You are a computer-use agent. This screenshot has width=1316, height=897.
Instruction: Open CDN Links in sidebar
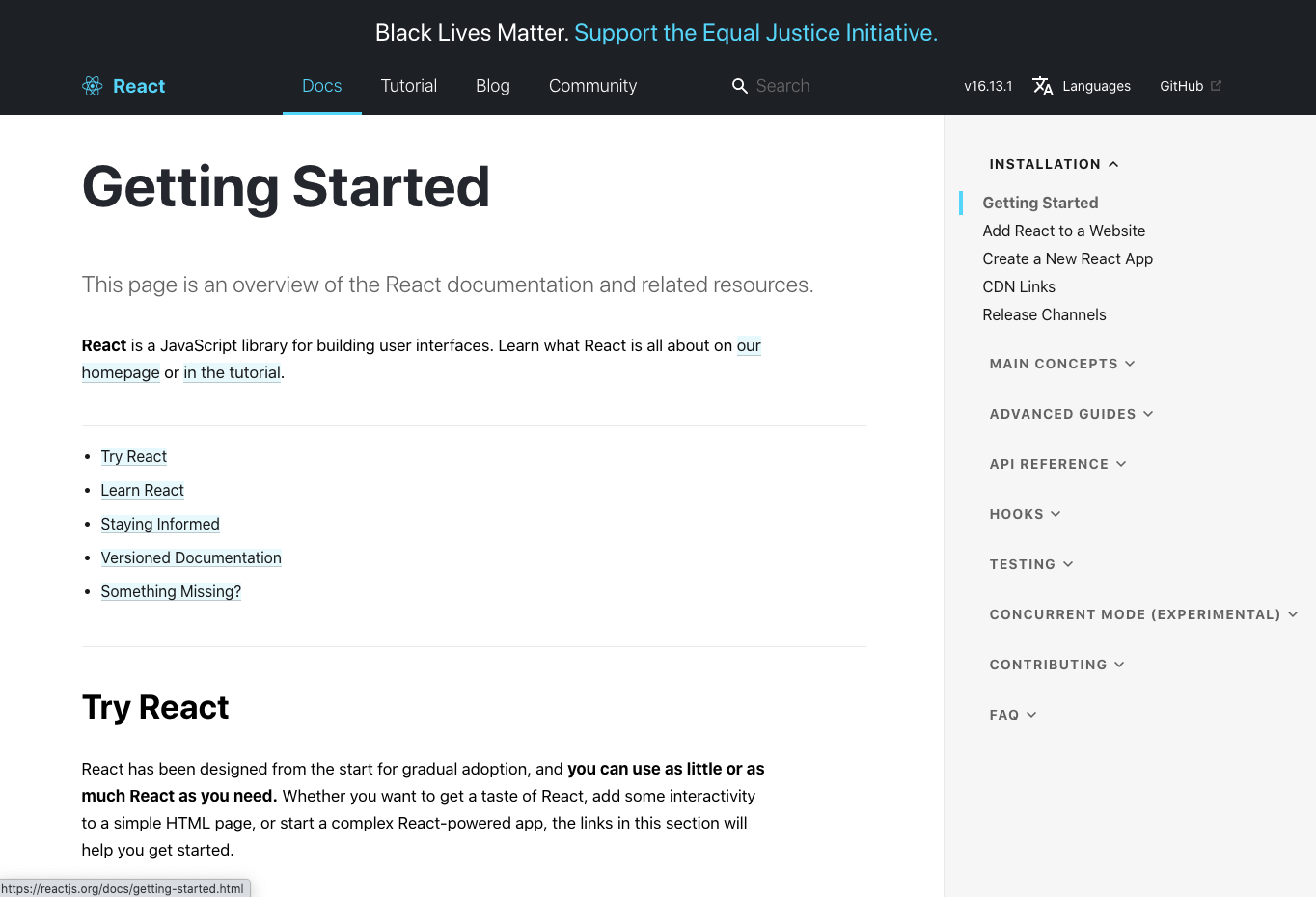1019,286
